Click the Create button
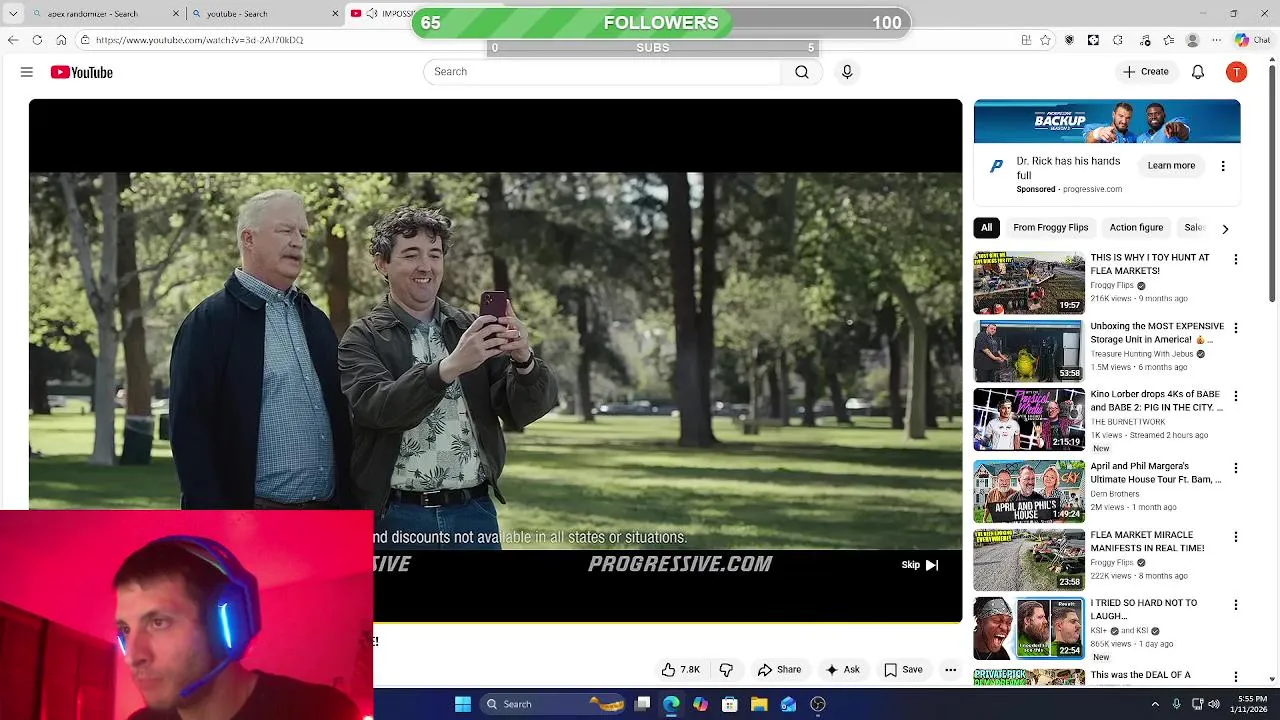Viewport: 1280px width, 720px height. coord(1145,72)
